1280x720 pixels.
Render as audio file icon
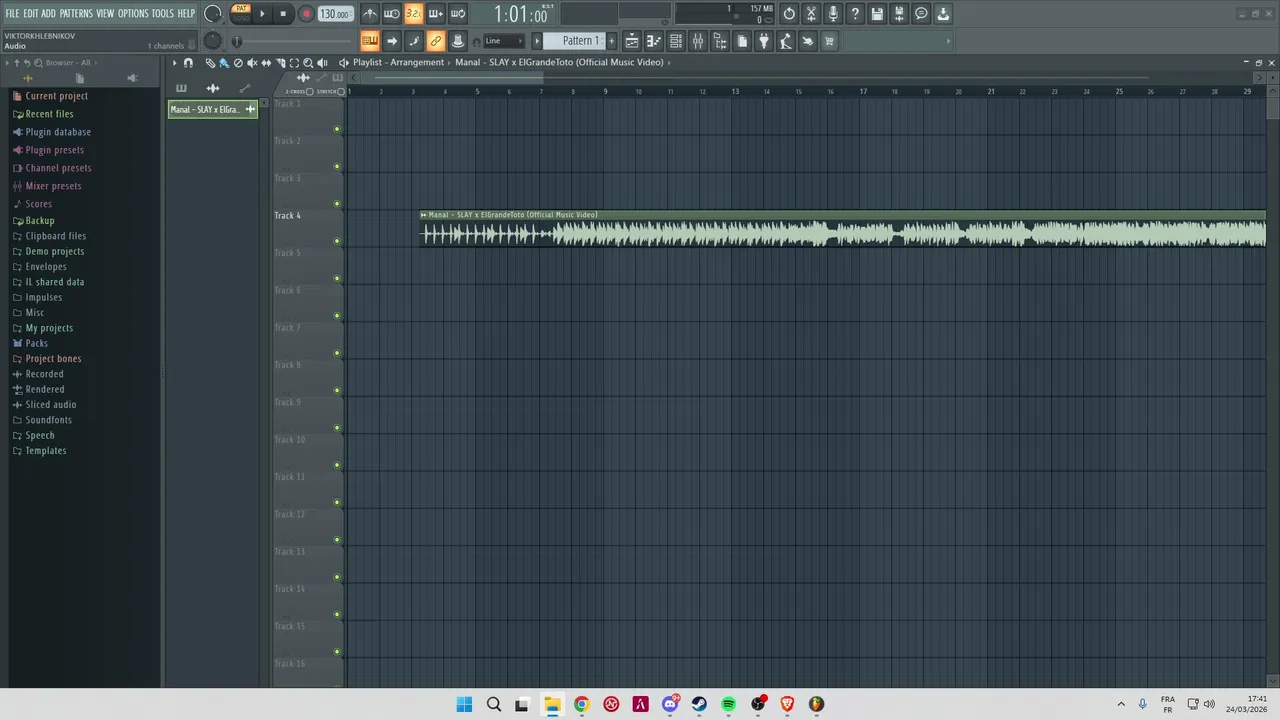899,14
